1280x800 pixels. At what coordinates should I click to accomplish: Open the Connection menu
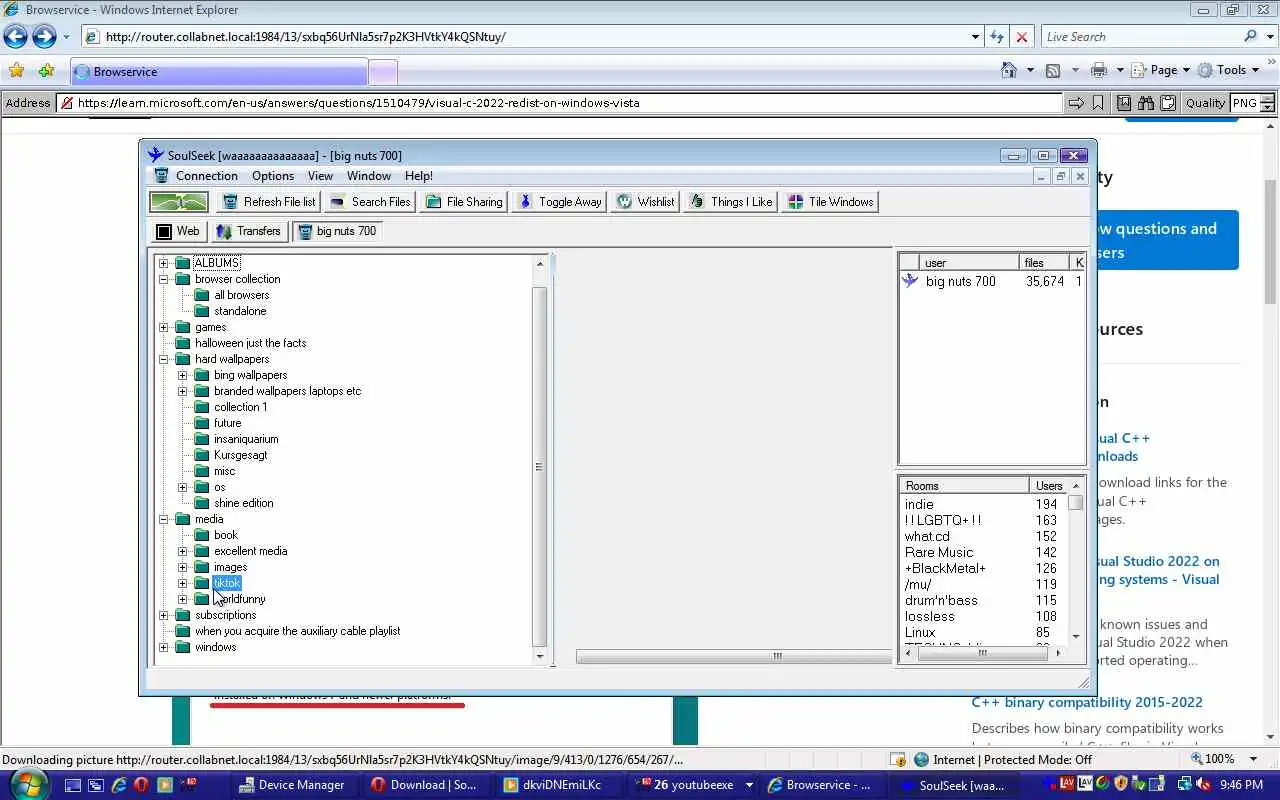click(x=207, y=176)
